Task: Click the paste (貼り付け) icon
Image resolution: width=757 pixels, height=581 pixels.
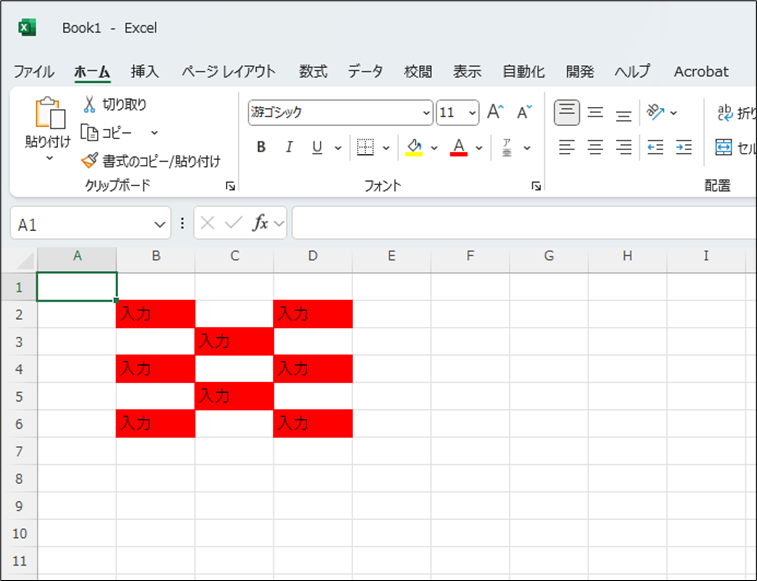Action: 47,114
